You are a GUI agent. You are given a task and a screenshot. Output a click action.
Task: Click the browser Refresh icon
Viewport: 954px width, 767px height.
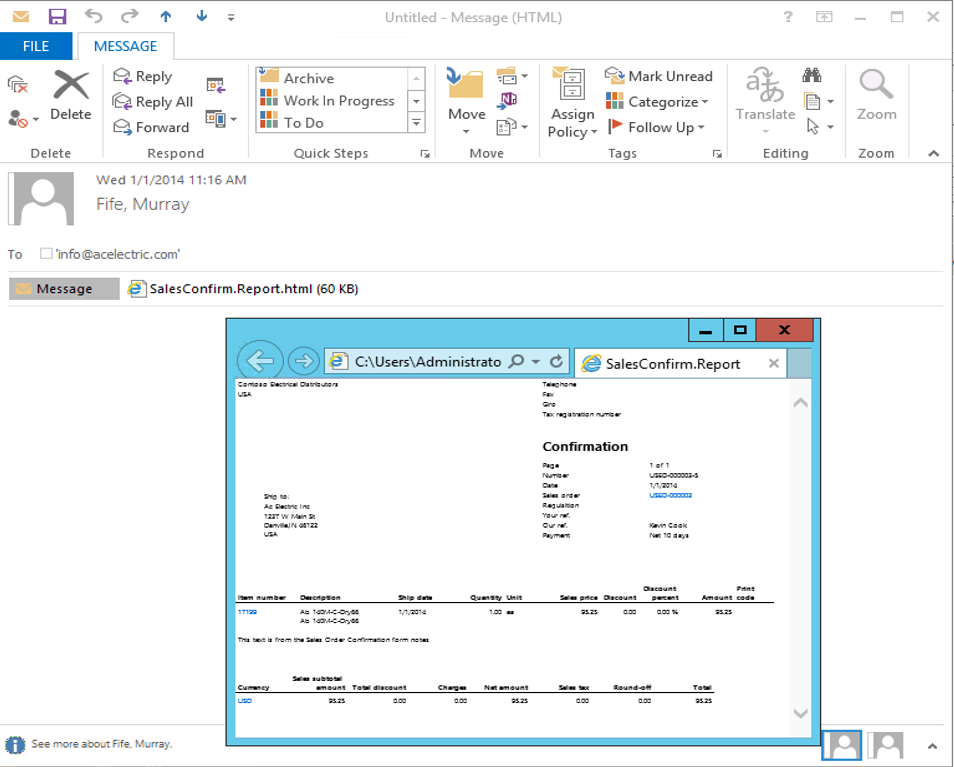tap(557, 362)
